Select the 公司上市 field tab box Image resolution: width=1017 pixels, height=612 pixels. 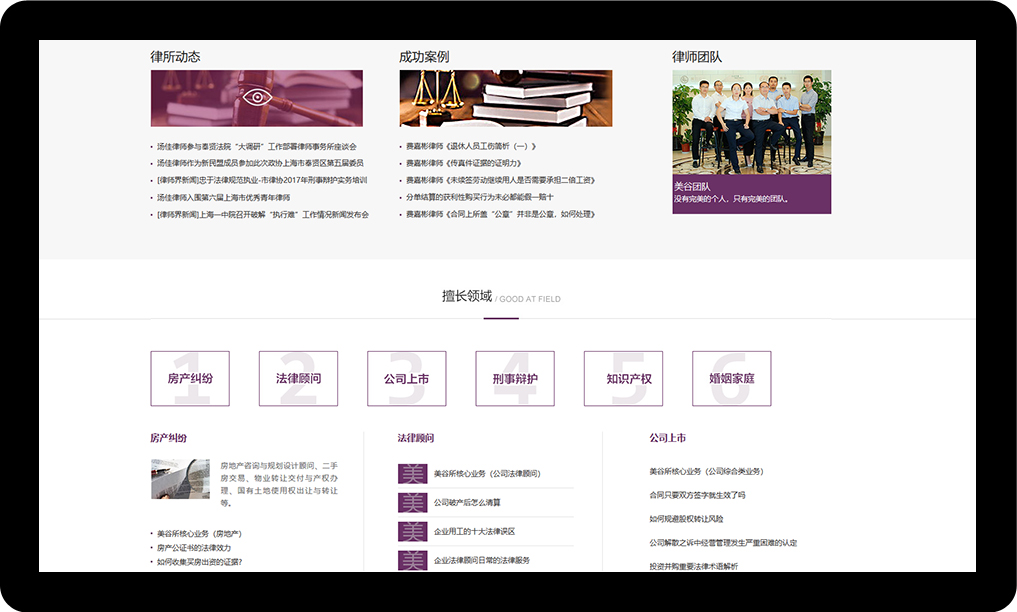407,379
